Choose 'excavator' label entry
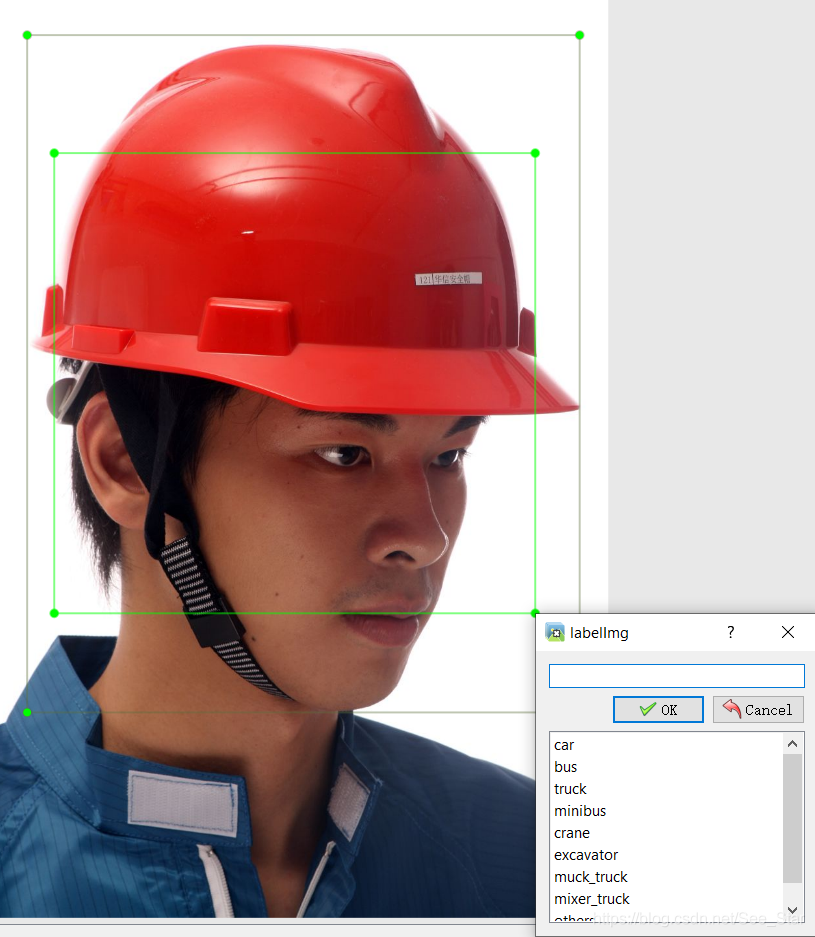Image resolution: width=815 pixels, height=937 pixels. click(x=667, y=855)
